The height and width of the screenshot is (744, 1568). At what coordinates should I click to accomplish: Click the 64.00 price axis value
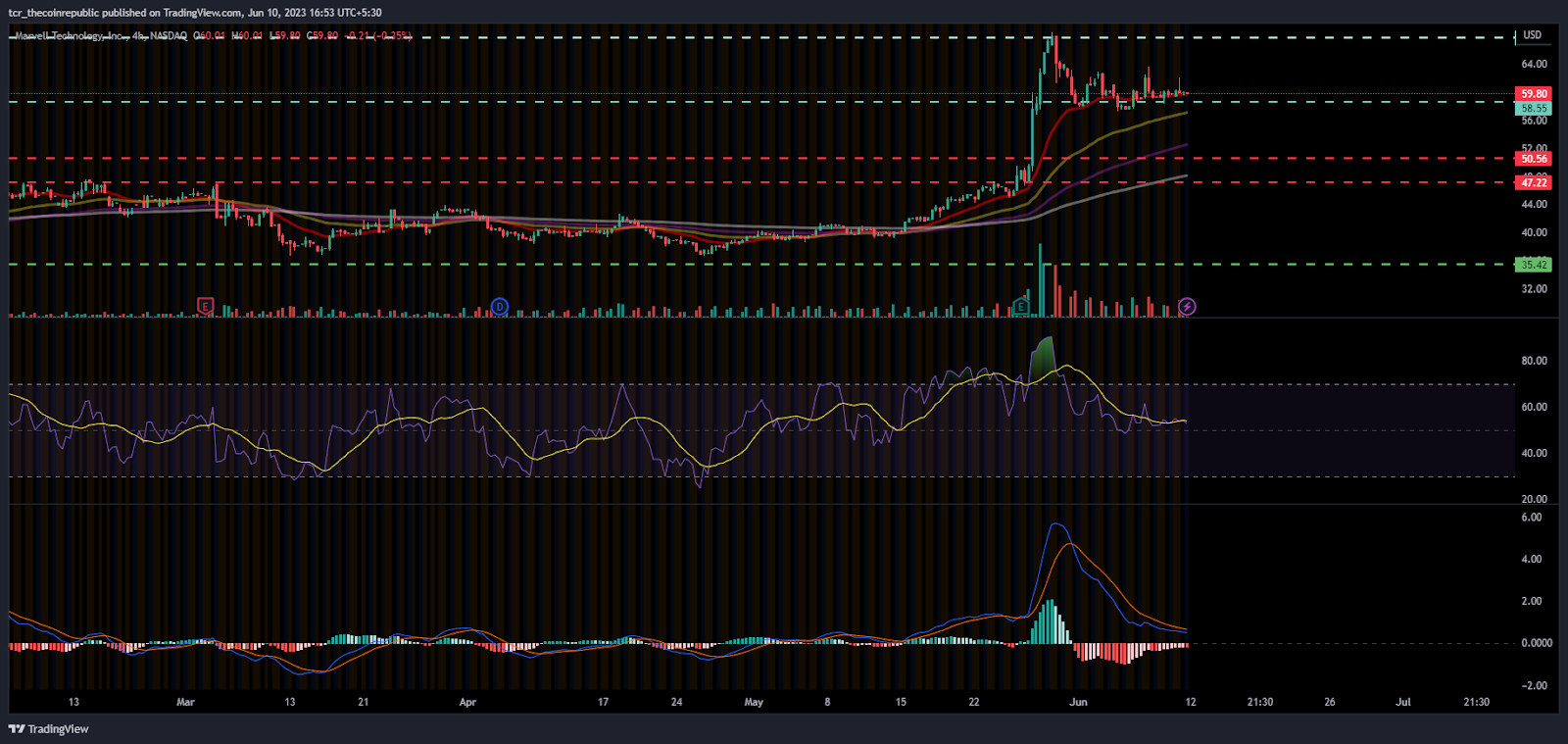click(1534, 65)
